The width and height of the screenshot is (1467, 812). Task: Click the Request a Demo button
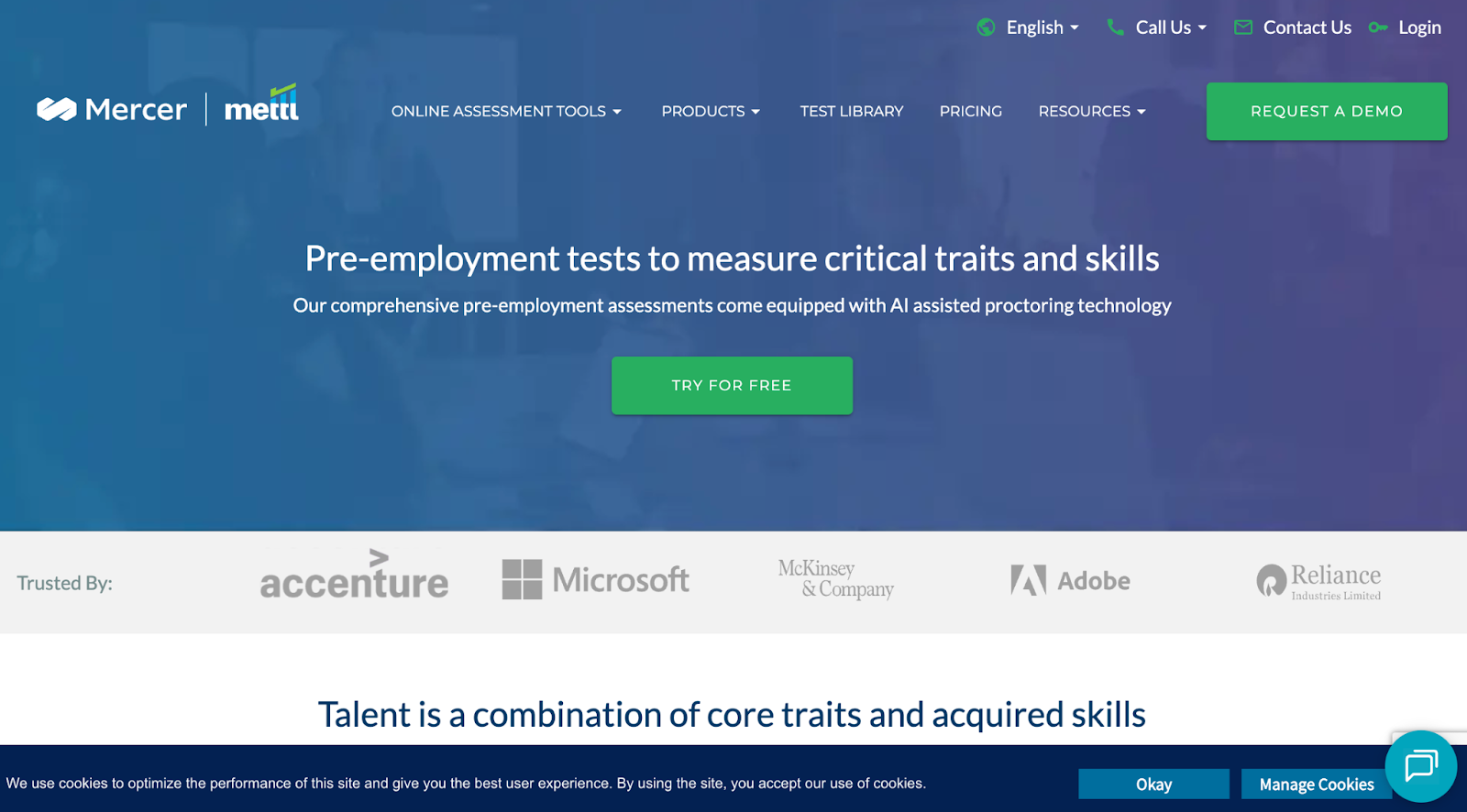pyautogui.click(x=1326, y=111)
